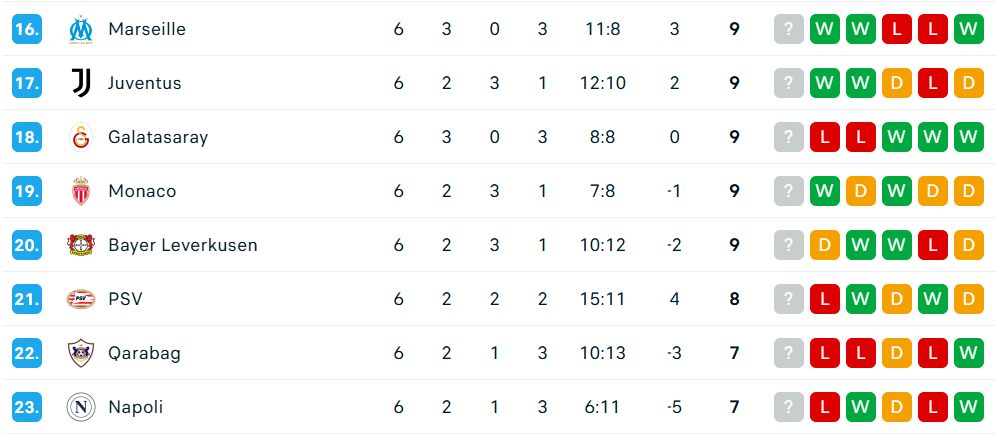Click PSV's upcoming match question mark badge

coord(789,299)
